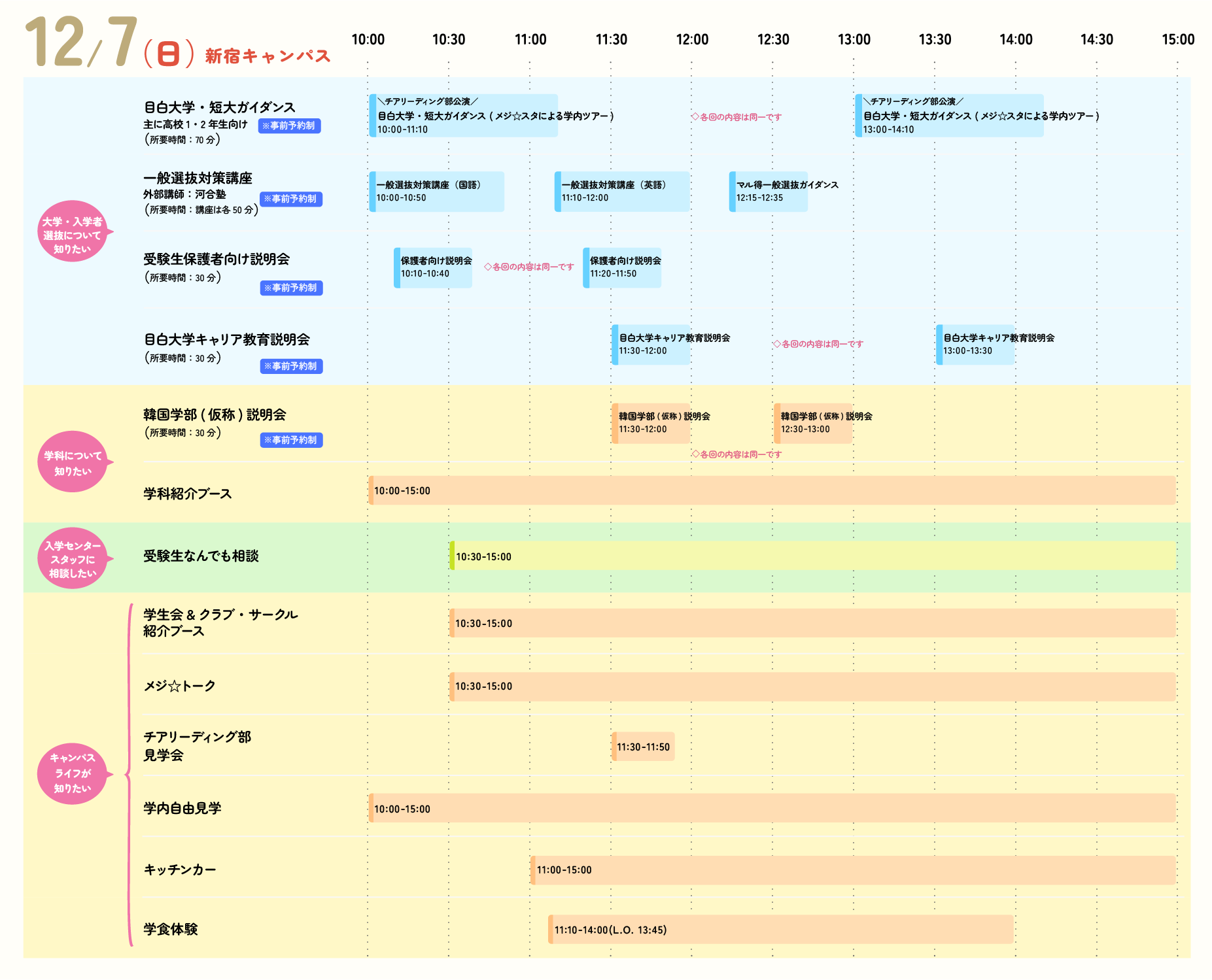
Task: Select the 韓国学部説明会 12:30-13:00 session
Action: click(813, 424)
